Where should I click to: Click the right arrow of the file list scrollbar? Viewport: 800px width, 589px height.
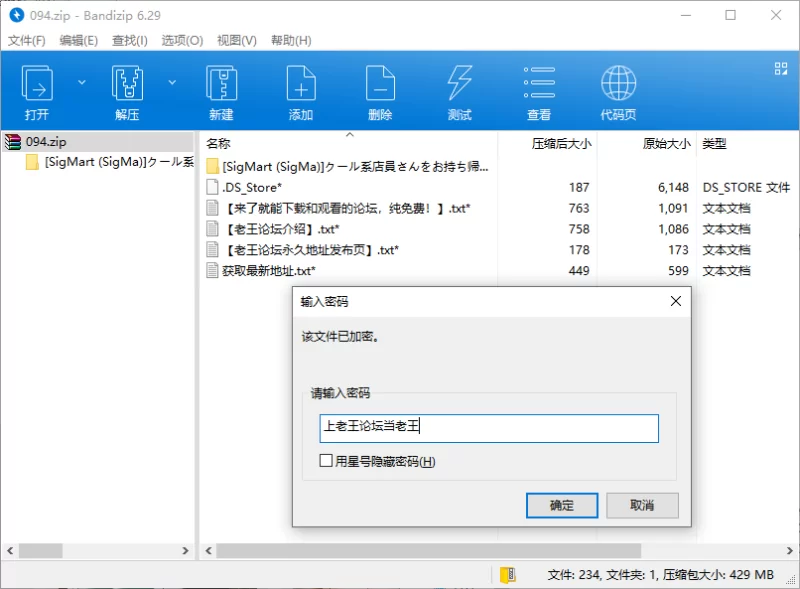(x=790, y=551)
